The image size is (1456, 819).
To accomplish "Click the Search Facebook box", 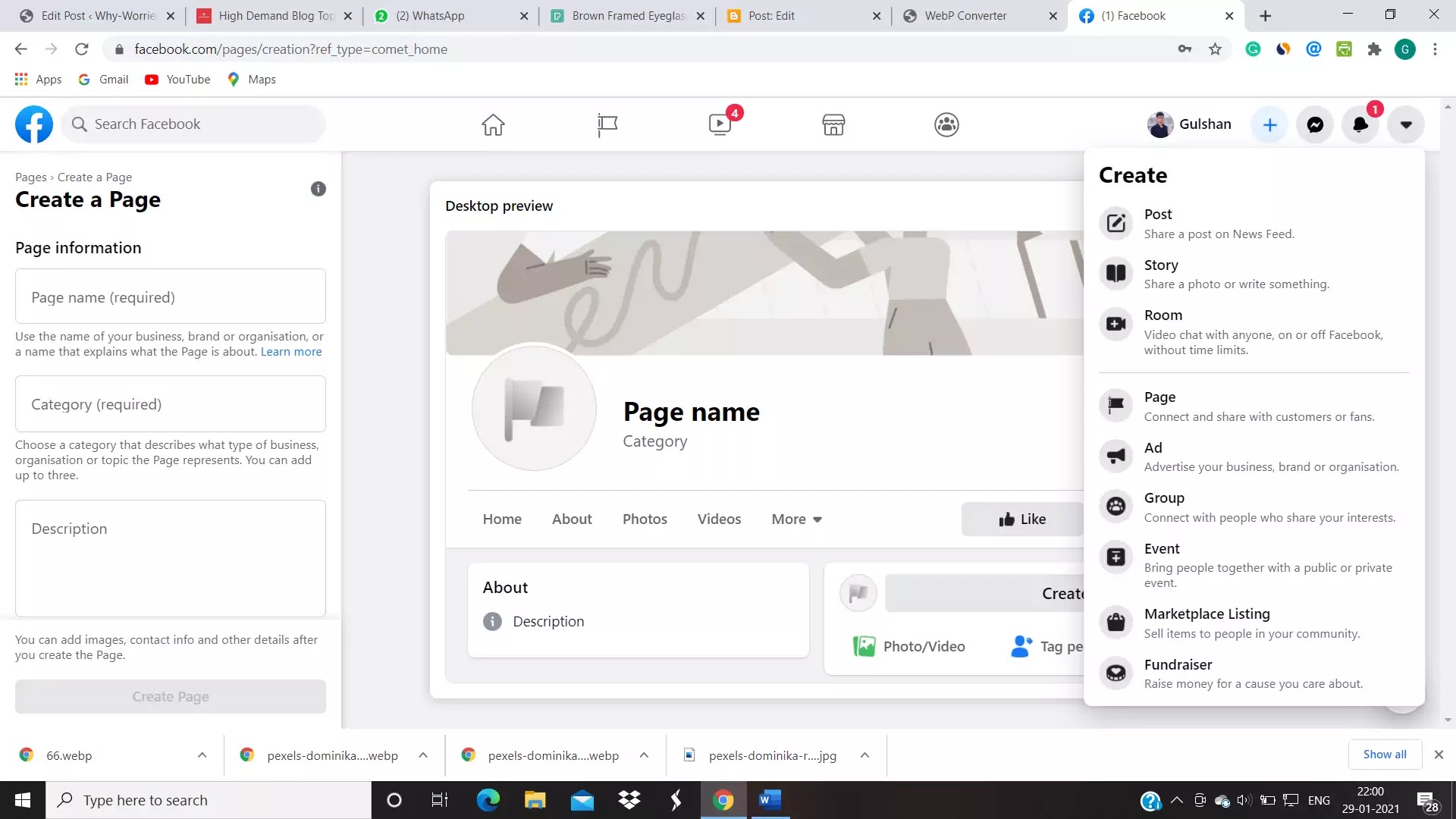I will pyautogui.click(x=195, y=124).
